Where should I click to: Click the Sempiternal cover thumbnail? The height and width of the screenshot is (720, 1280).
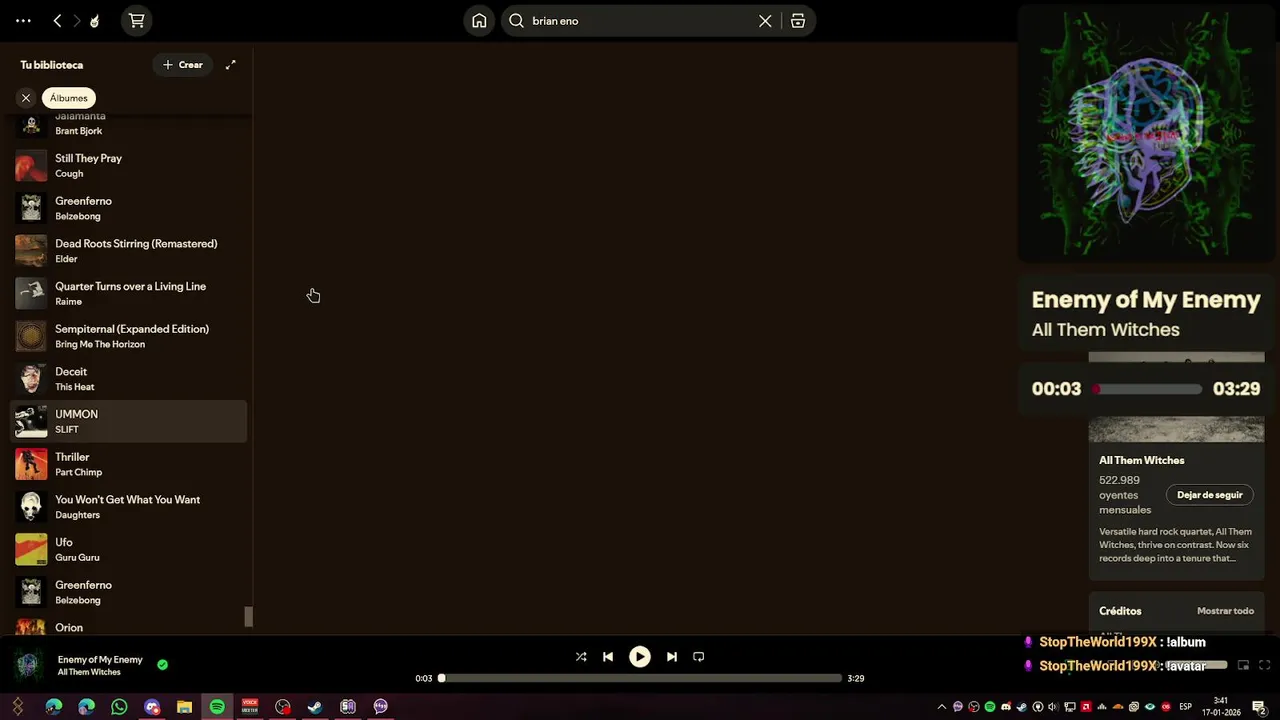pyautogui.click(x=31, y=336)
